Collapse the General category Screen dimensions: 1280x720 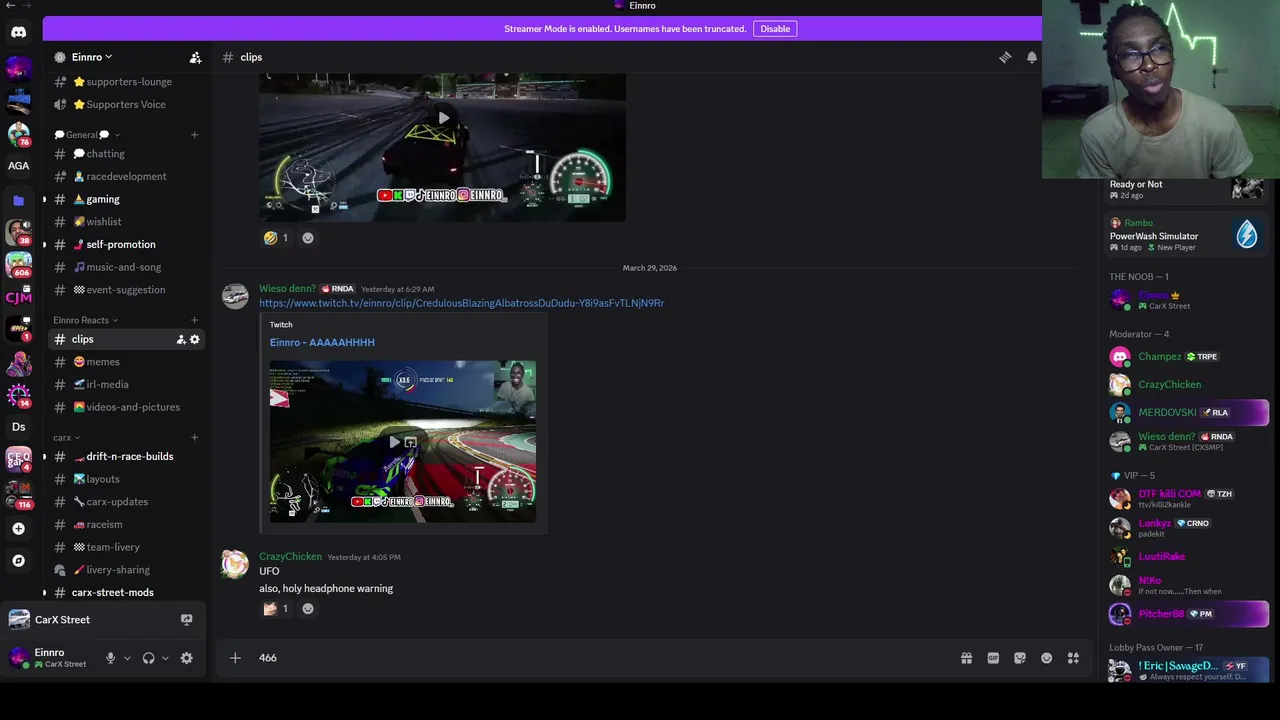pyautogui.click(x=87, y=135)
